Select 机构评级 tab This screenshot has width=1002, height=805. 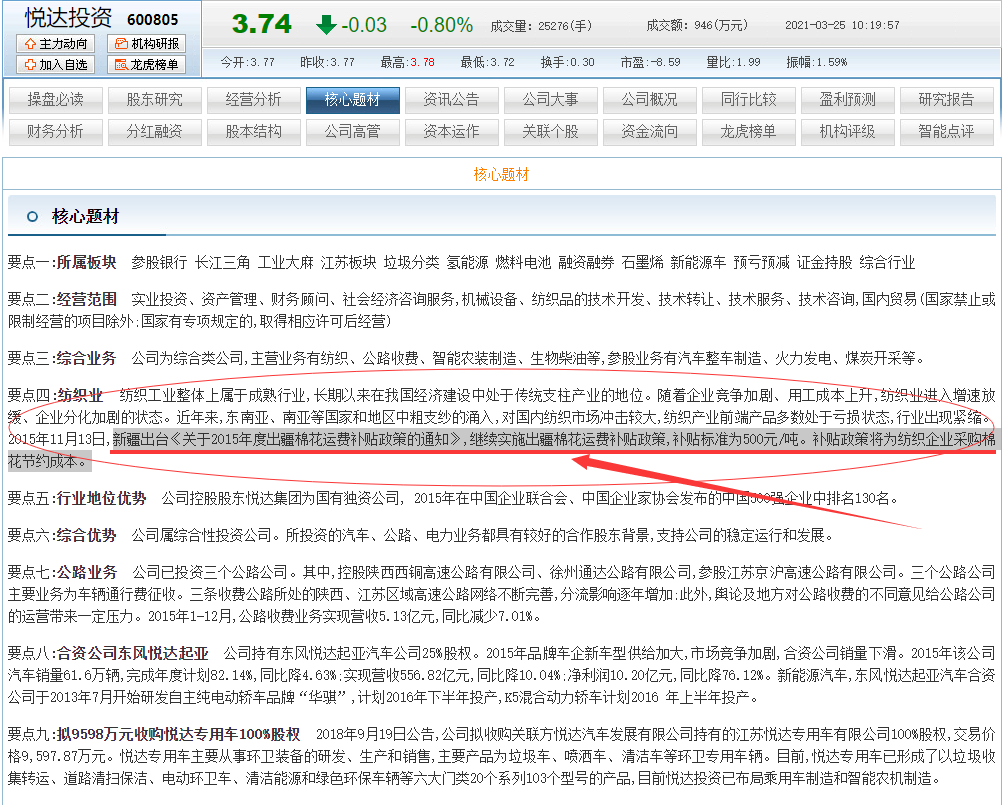coord(848,132)
